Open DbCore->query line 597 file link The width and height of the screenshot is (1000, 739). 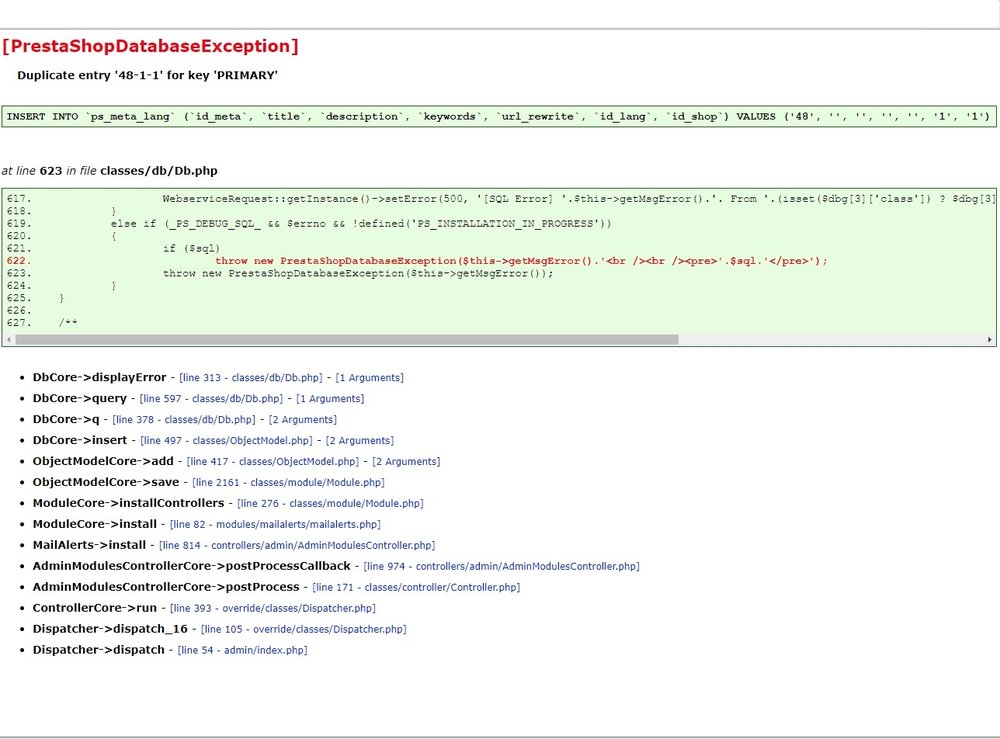(211, 399)
